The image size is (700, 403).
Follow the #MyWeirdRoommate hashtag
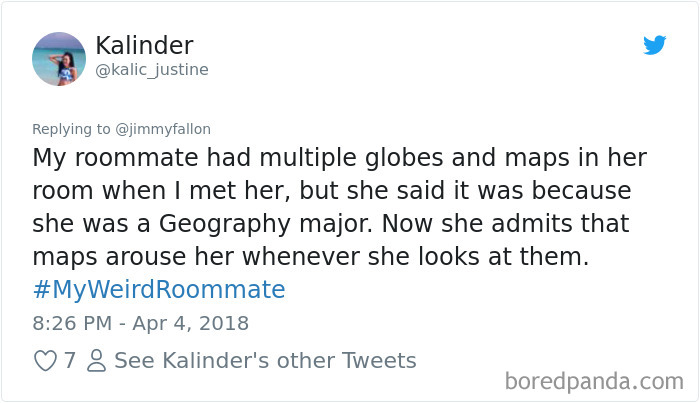[x=159, y=290]
